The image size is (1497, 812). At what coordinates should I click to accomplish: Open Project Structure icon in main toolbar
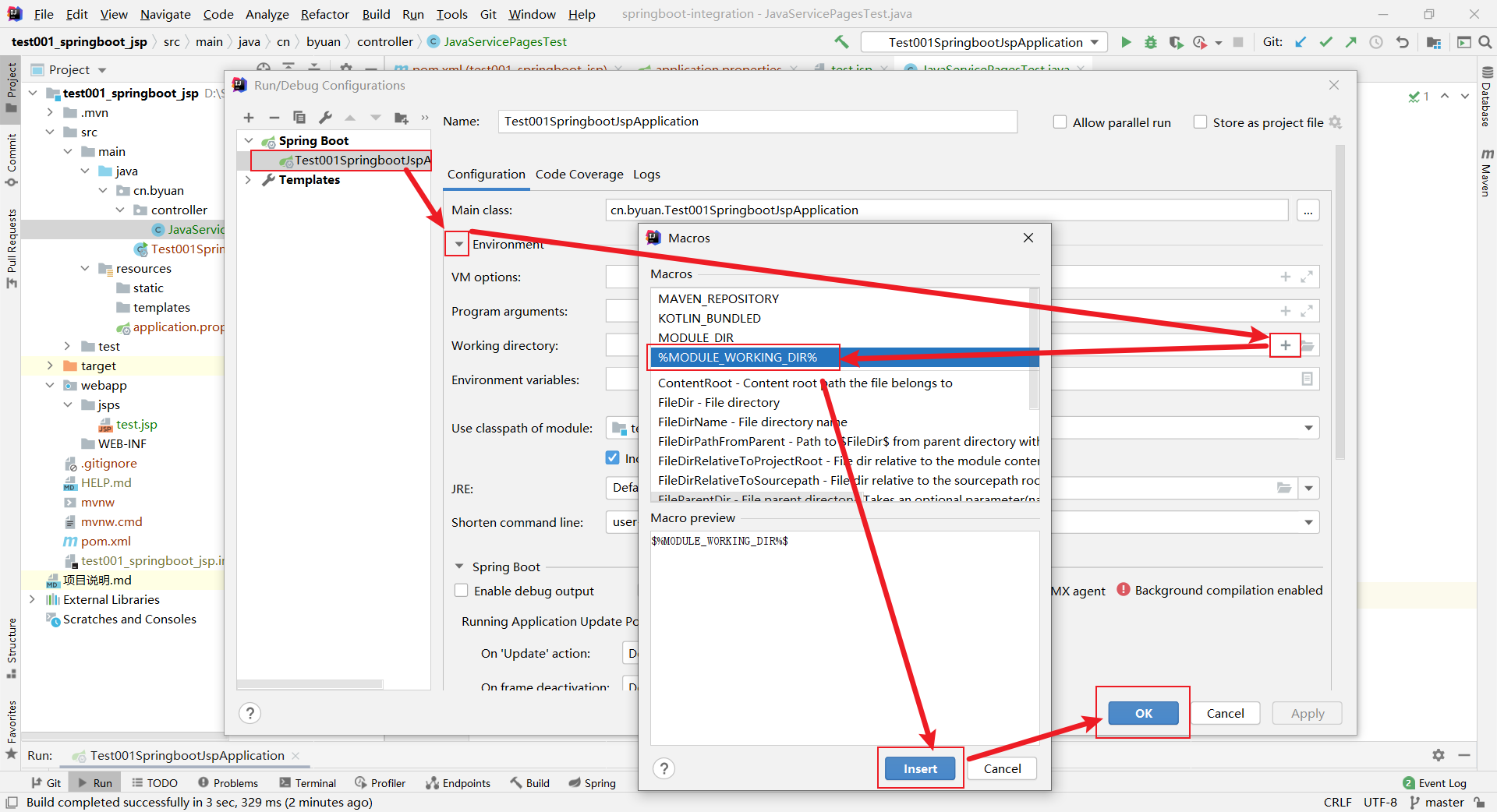pos(1433,42)
